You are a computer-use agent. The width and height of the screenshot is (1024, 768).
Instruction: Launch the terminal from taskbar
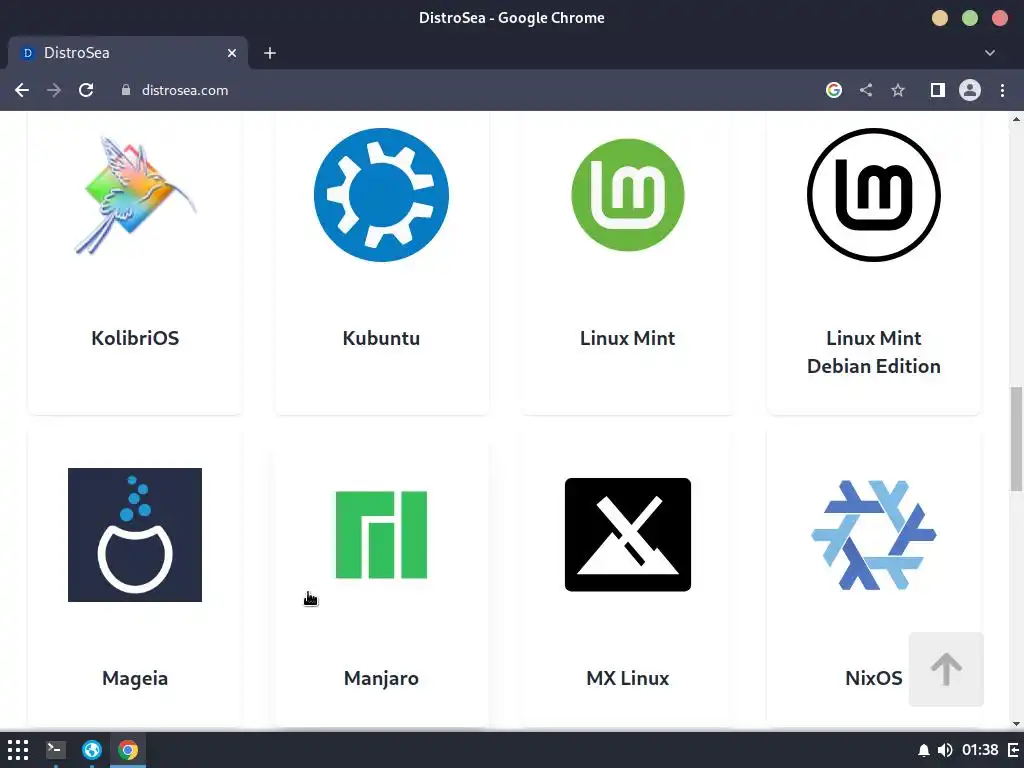(56, 750)
